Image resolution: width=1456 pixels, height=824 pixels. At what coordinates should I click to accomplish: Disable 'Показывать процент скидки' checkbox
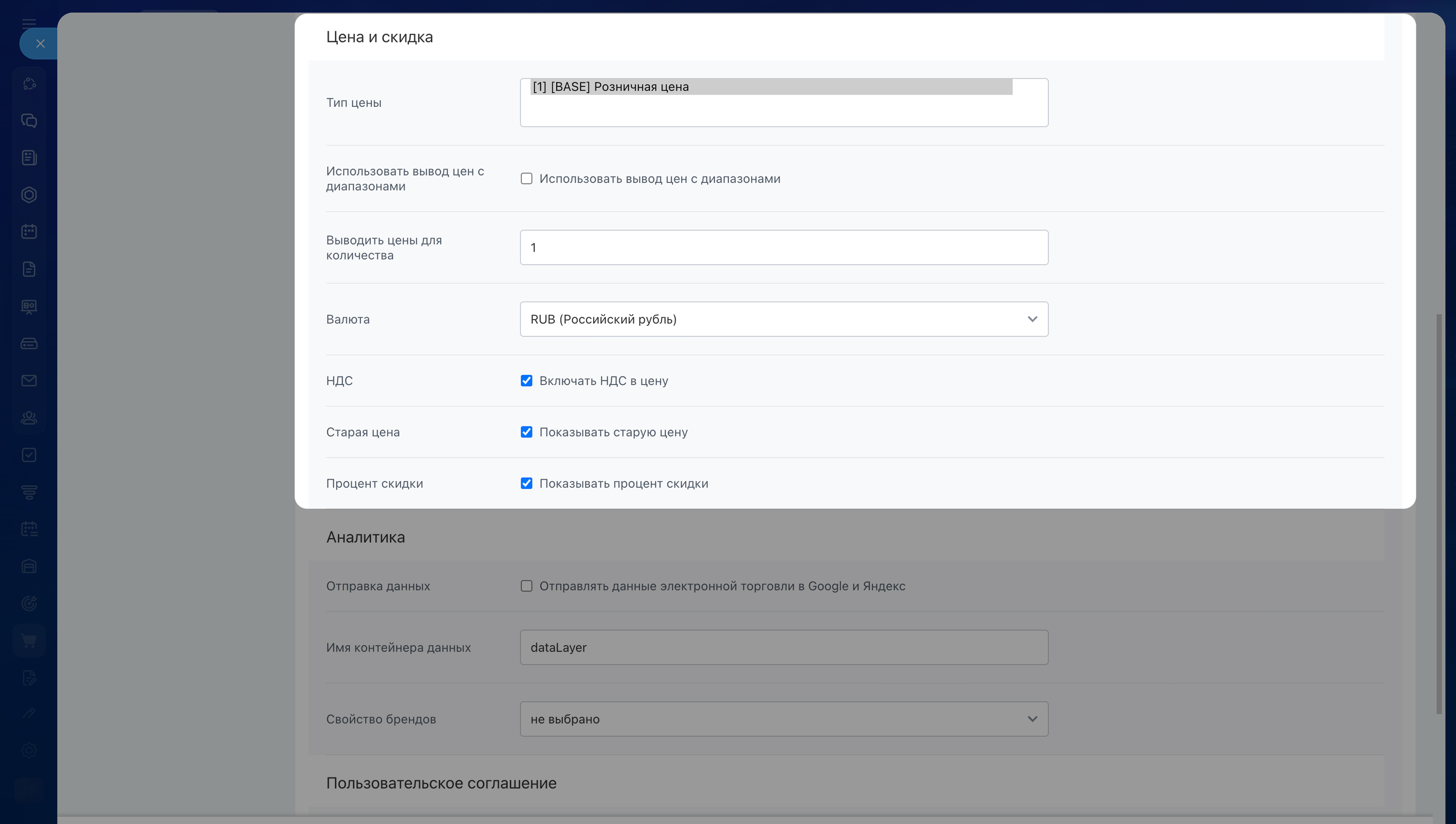(526, 483)
